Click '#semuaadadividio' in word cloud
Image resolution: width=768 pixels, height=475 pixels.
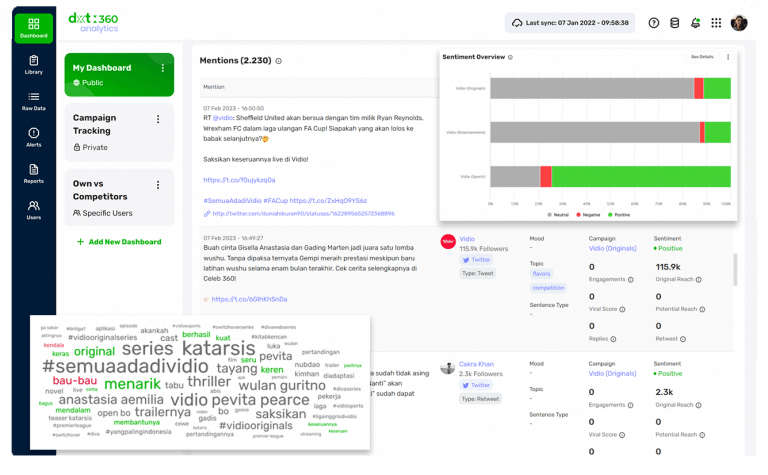pyautogui.click(x=125, y=366)
